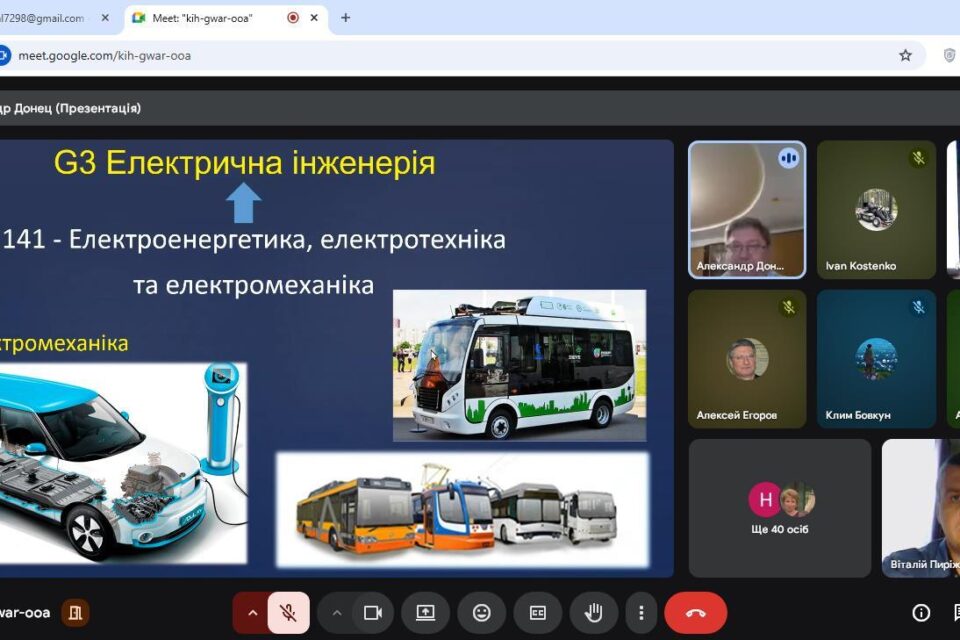This screenshot has width=960, height=640.
Task: Click speaking indicator on Александр Дон... tile
Action: 789,158
